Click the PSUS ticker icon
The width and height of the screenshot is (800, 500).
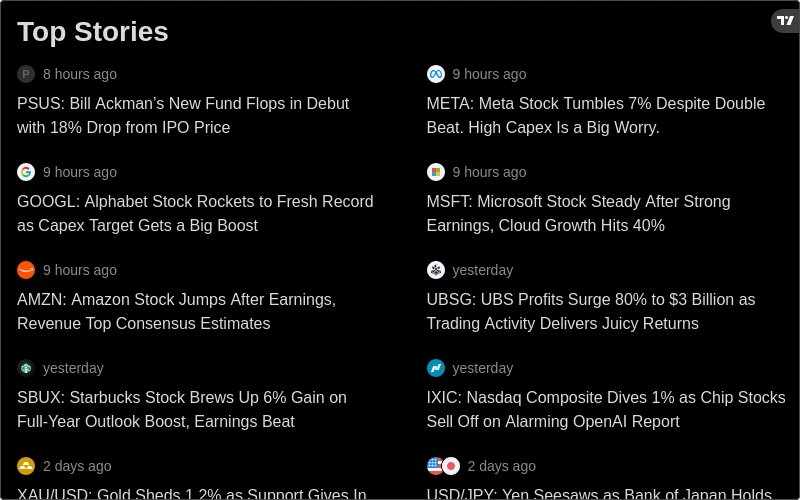pos(26,74)
